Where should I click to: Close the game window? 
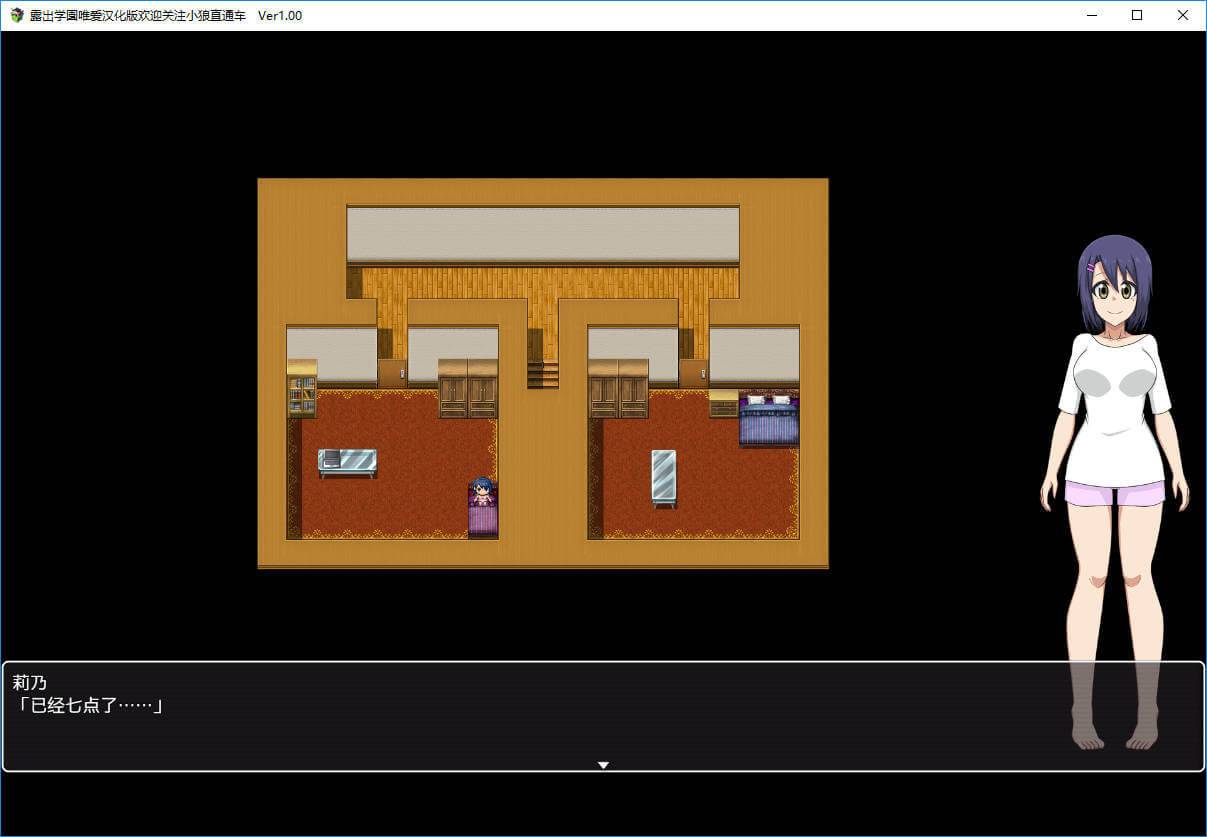click(1183, 15)
